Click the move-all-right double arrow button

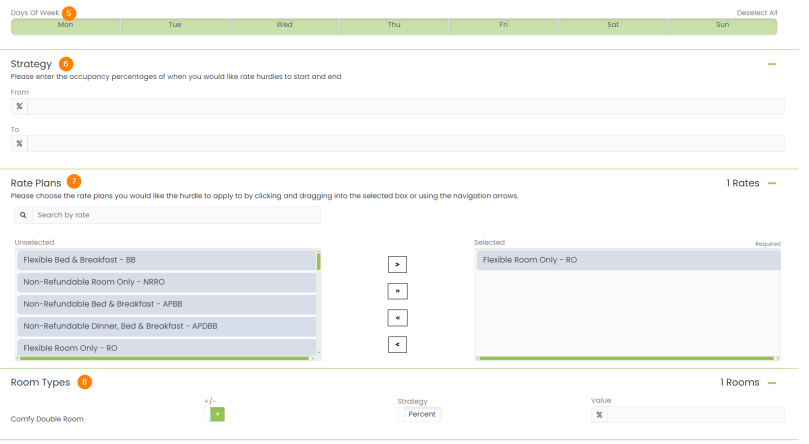tap(397, 291)
